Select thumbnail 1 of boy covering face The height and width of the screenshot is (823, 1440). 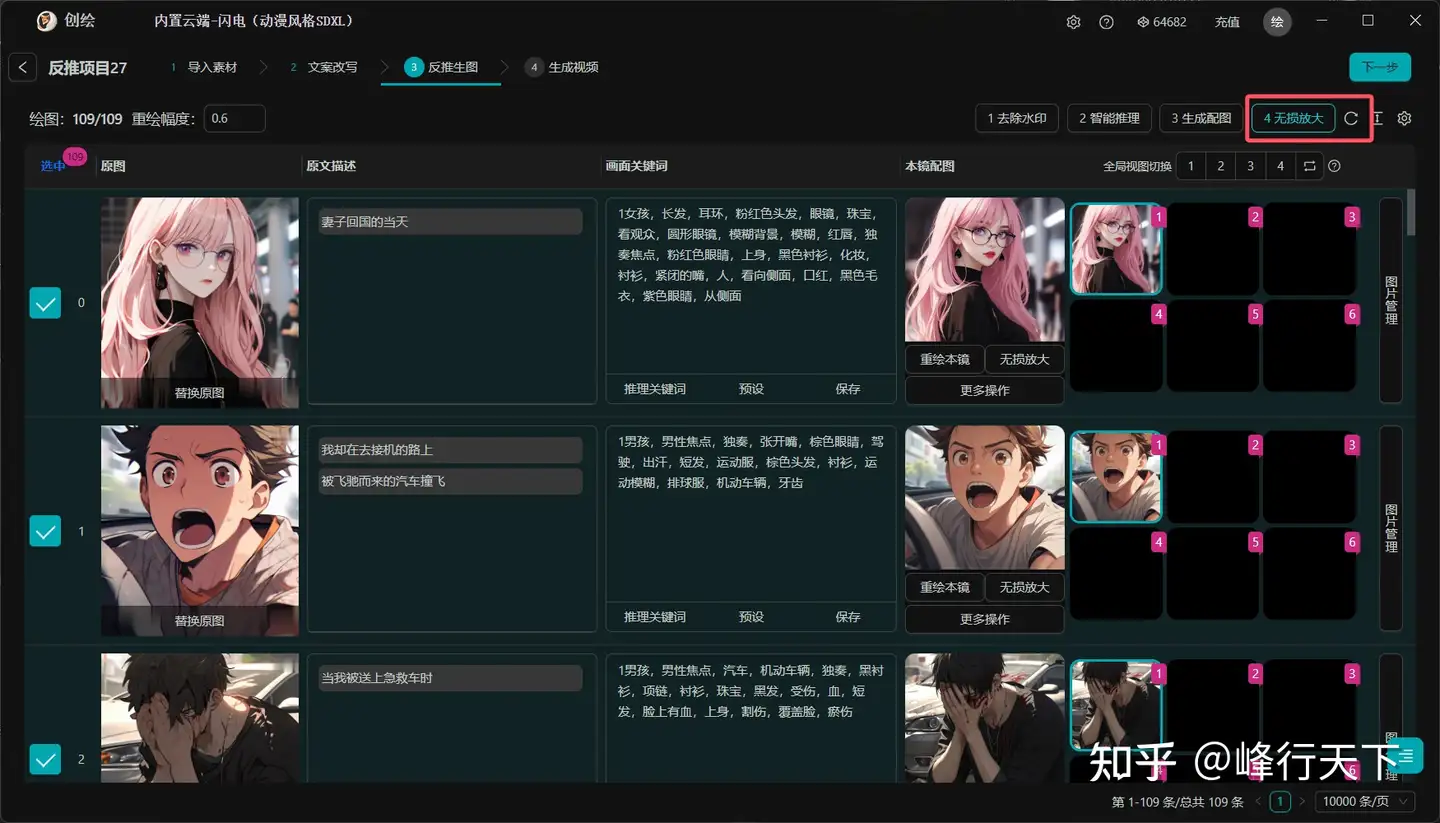[1116, 705]
